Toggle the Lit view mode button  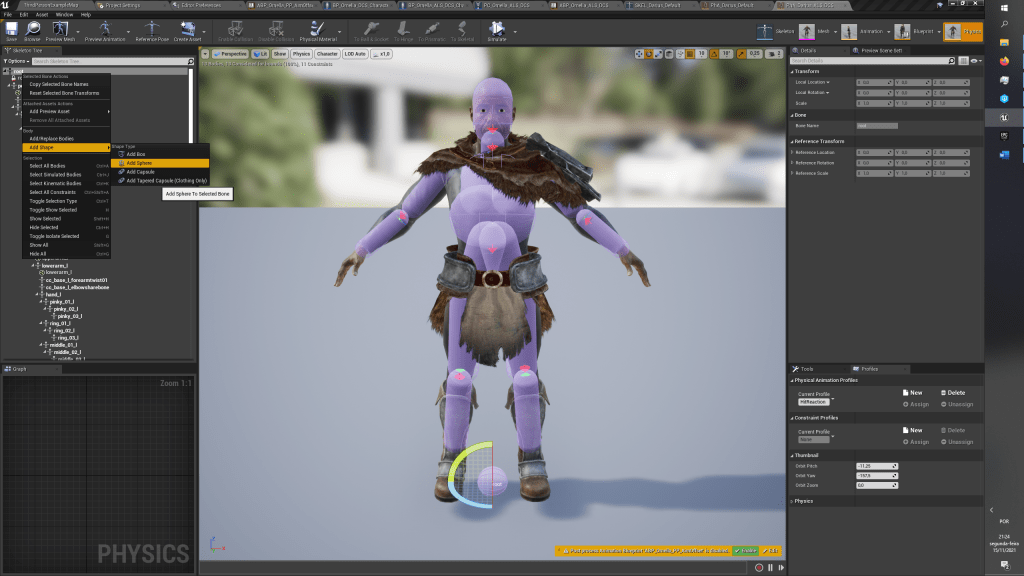260,53
